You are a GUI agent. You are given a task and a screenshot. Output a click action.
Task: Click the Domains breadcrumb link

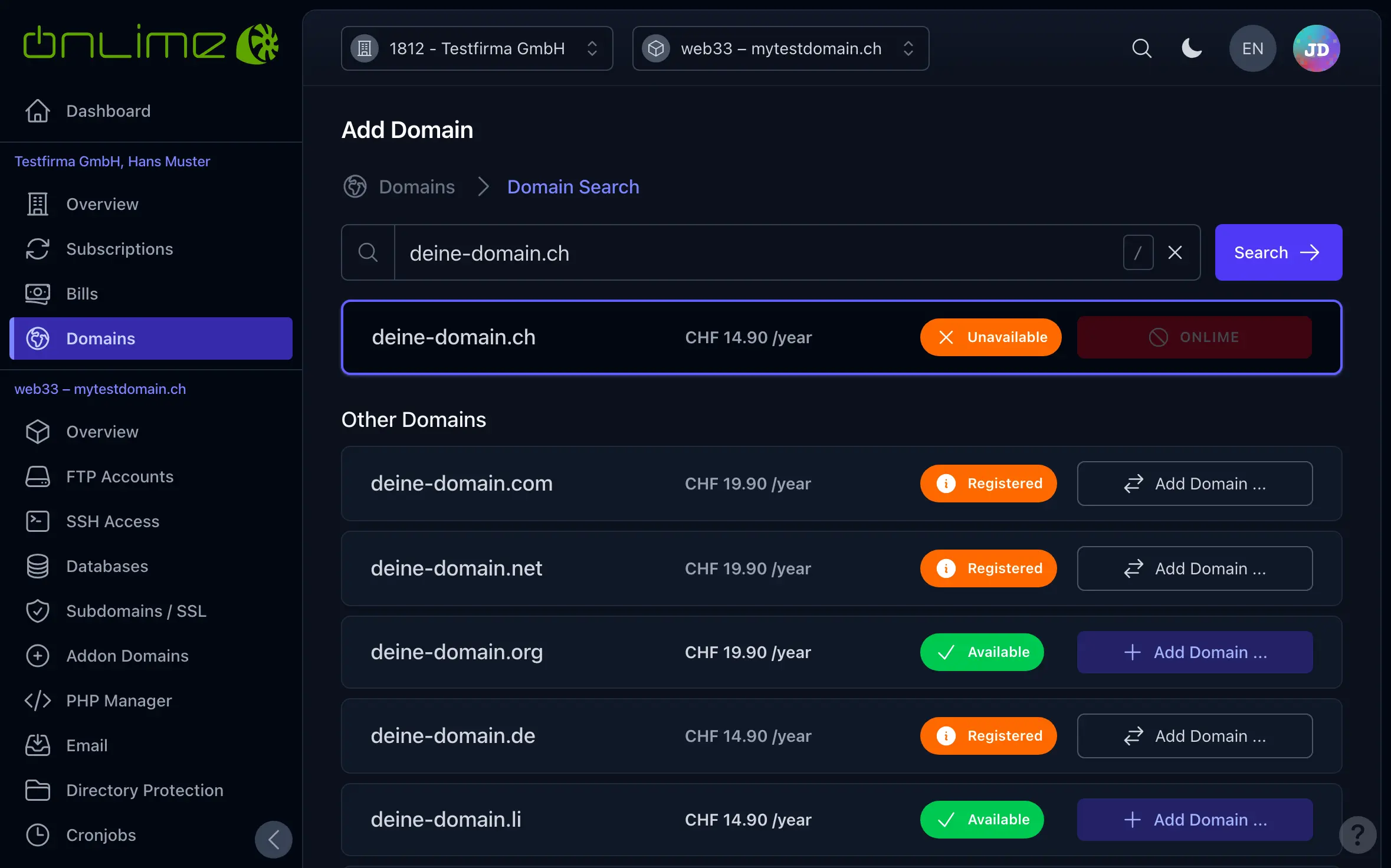(416, 187)
